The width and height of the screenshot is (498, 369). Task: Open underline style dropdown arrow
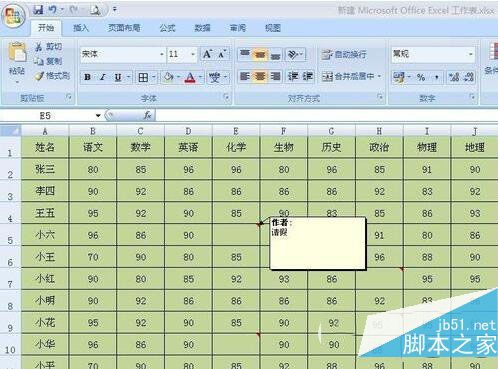(x=128, y=77)
